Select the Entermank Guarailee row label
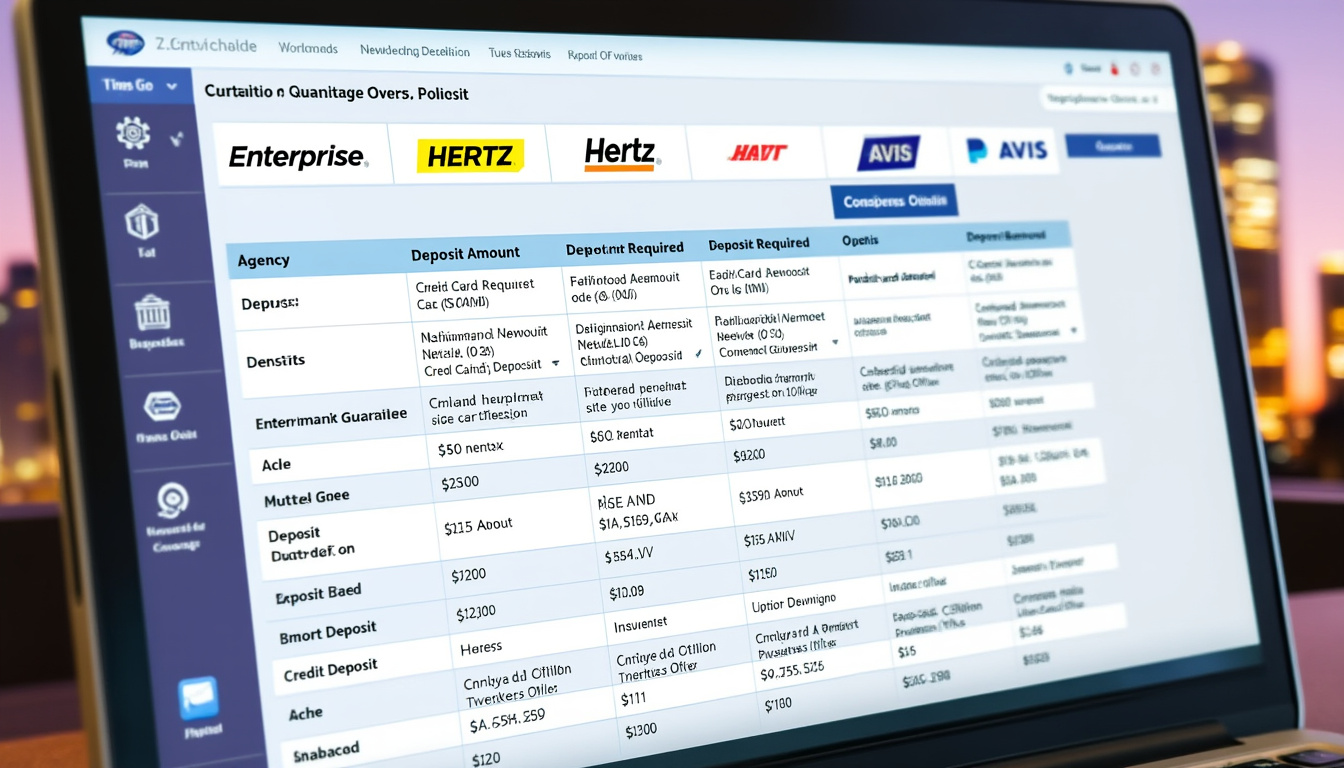The image size is (1344, 768). tap(331, 419)
